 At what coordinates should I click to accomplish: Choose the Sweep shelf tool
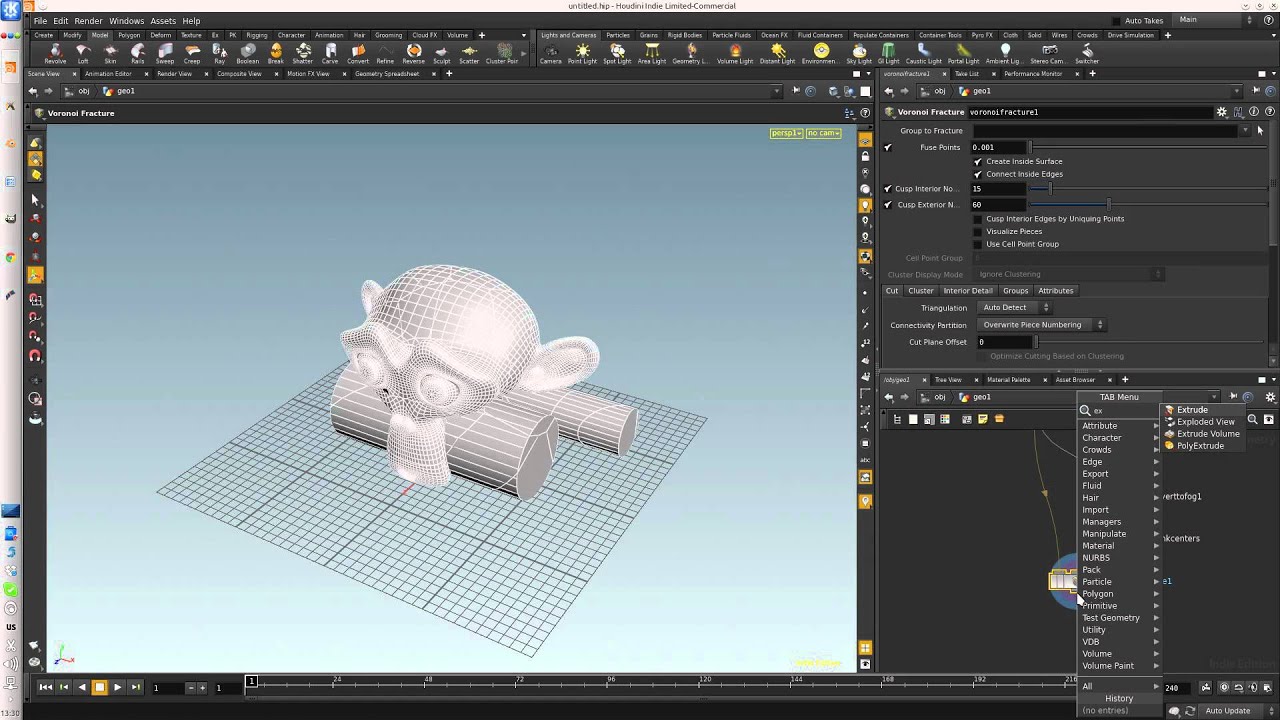[x=165, y=54]
